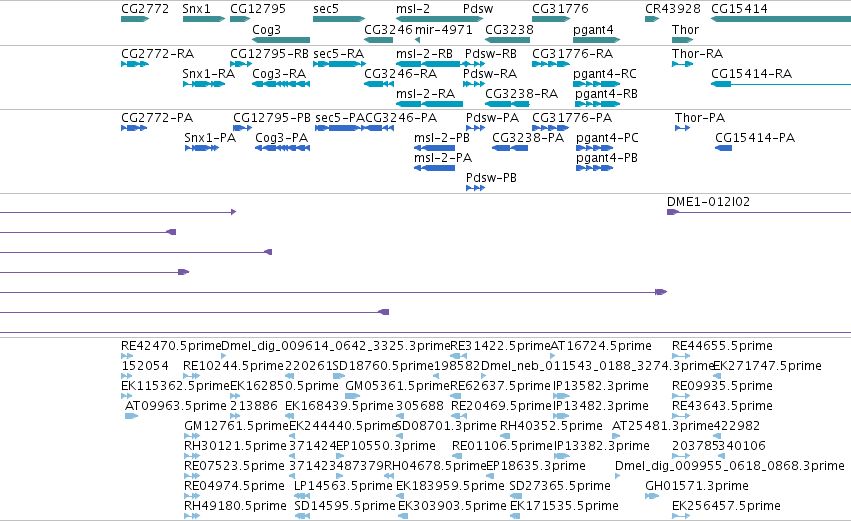Select the CG12795-PB protein label
Image resolution: width=851 pixels, height=521 pixels.
click(272, 118)
